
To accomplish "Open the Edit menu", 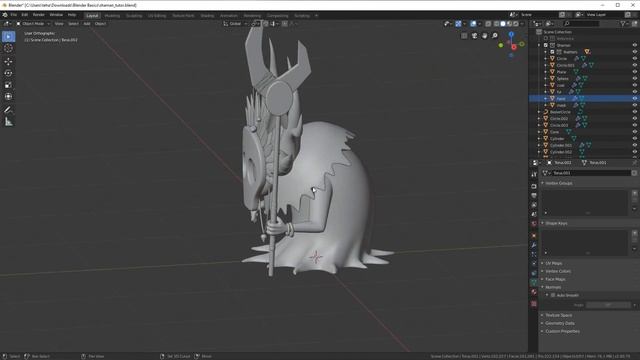I will click(x=25, y=15).
